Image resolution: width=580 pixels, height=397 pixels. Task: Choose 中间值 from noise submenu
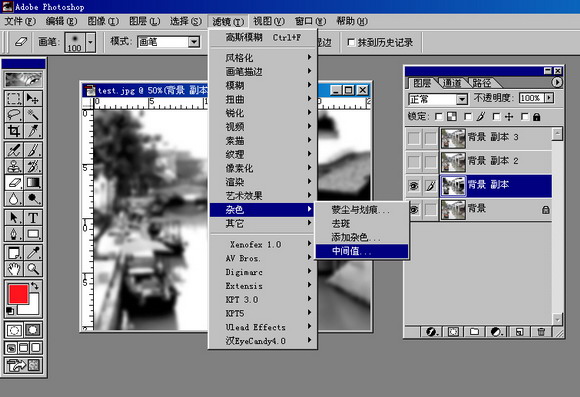[x=362, y=251]
